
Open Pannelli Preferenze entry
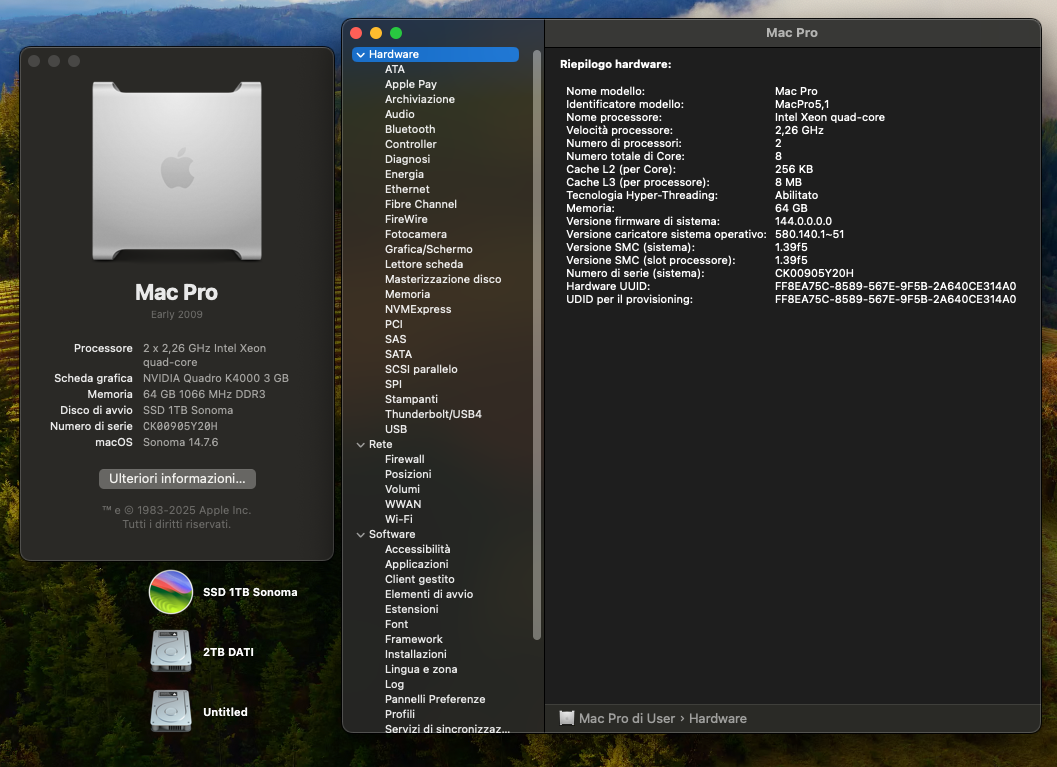tap(435, 699)
